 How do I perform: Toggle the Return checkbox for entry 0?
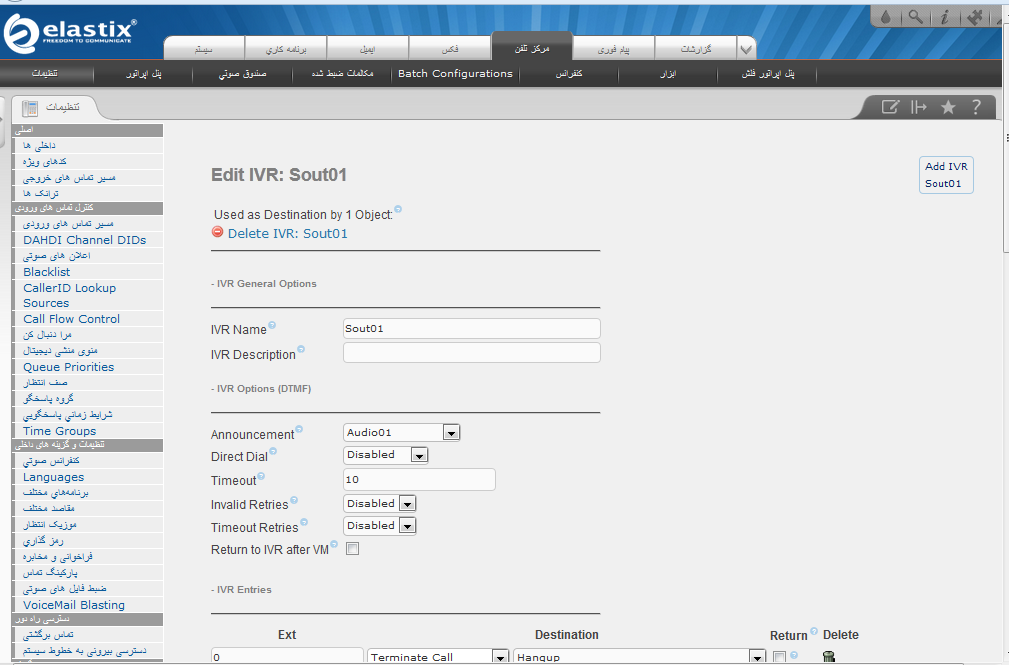click(779, 656)
